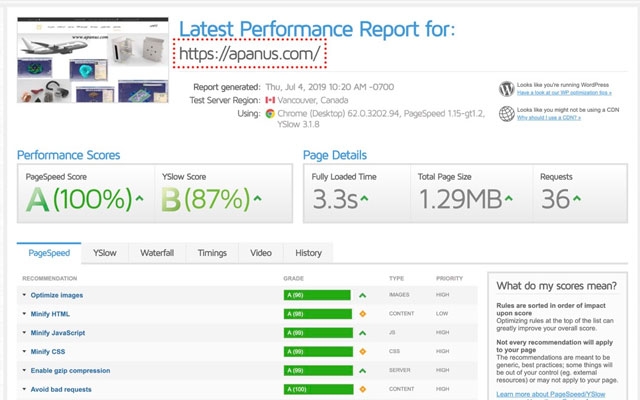
Task: Click the A (99) bar in Minify CSS row
Action: (318, 351)
